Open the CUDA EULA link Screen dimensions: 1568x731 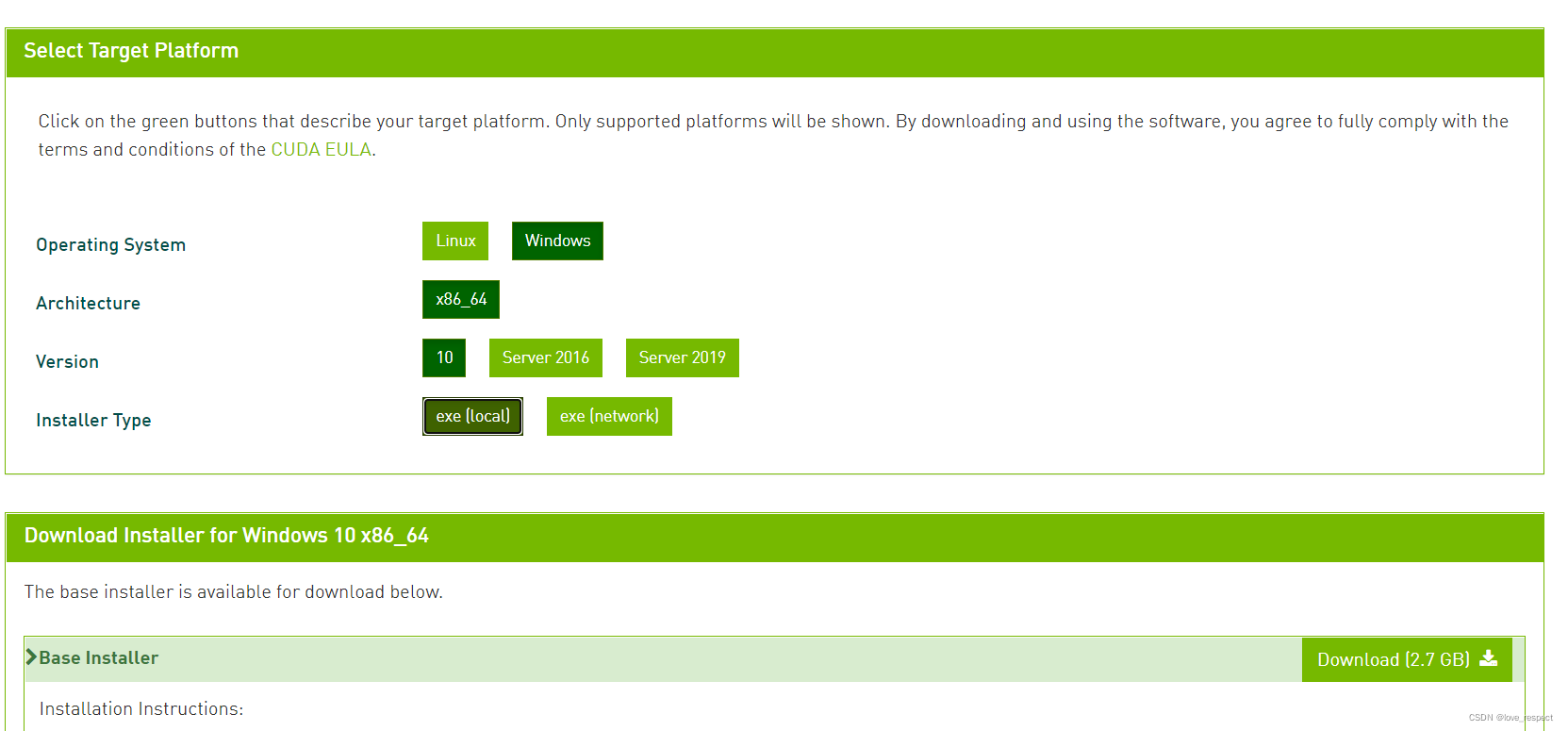click(322, 149)
